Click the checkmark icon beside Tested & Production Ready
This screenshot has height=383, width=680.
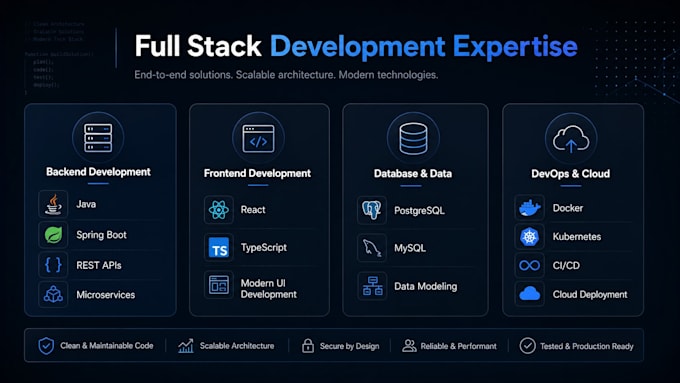tap(527, 346)
